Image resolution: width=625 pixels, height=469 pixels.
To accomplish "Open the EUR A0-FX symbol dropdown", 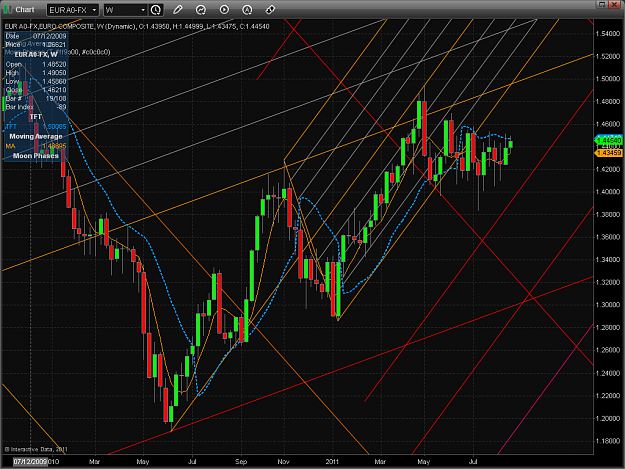I will (72, 10).
